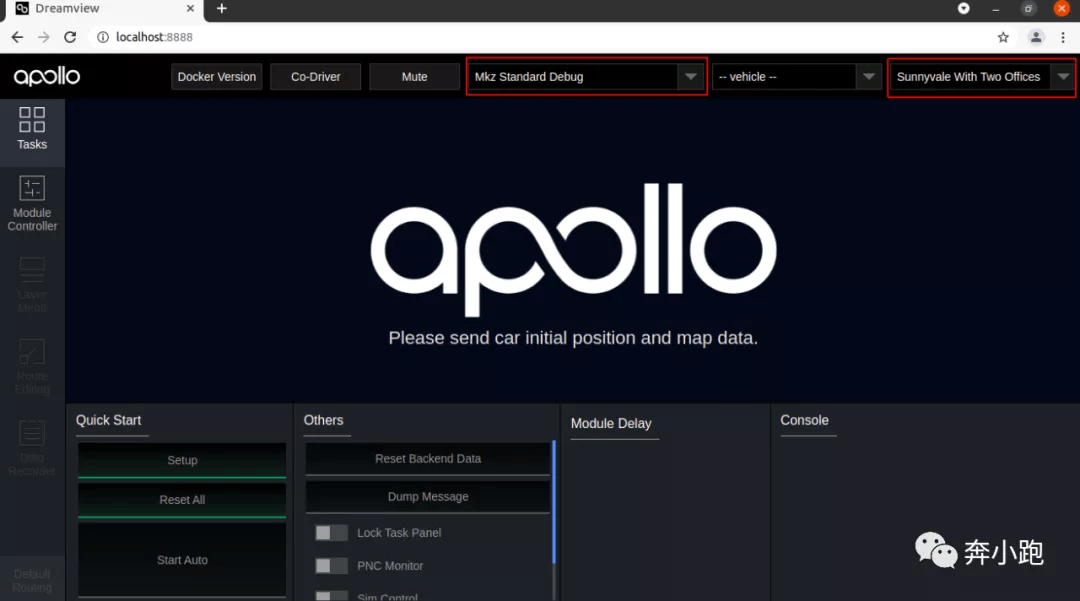Screen dimensions: 1080x601
Task: Open the browser profile icon
Action: (x=1035, y=37)
